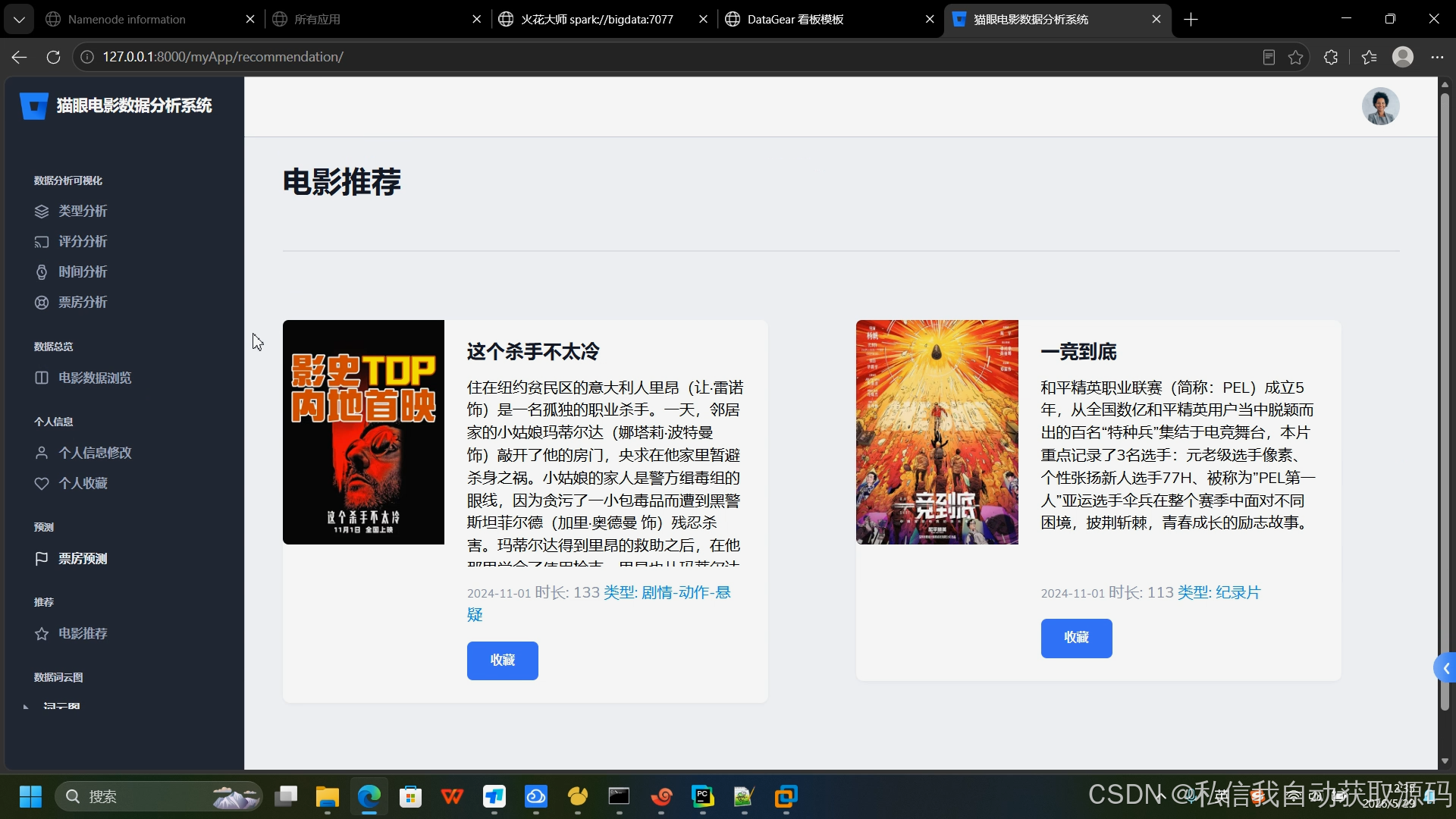Click the 猫眼电影数据分析系统 sidebar title
The image size is (1456, 819).
(134, 106)
